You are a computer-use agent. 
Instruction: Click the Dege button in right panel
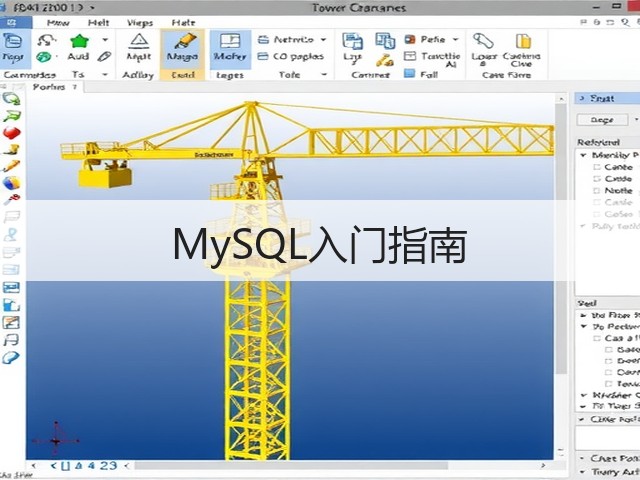(602, 120)
